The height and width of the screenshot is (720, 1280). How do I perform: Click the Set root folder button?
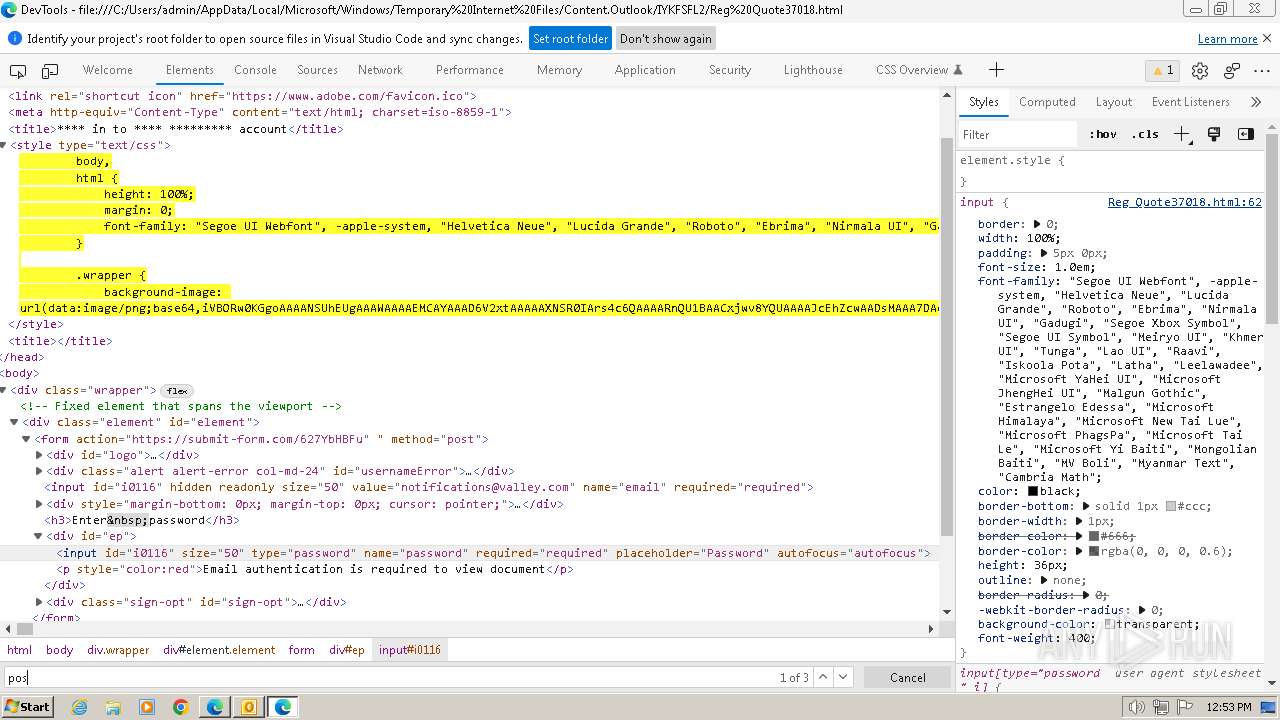(570, 39)
